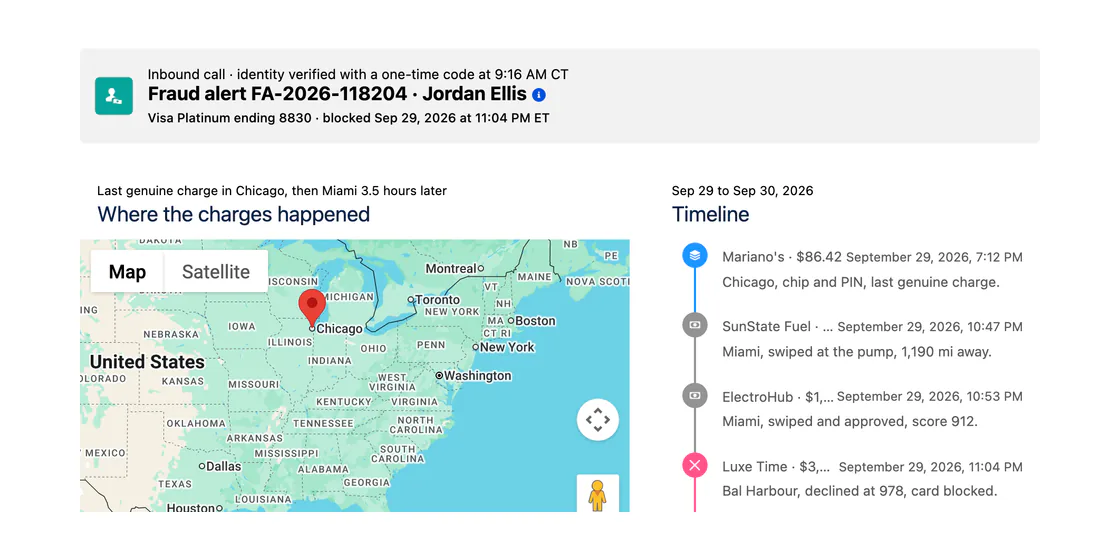Switch to the Map view
Screen dimensions: 1120x560
(x=127, y=271)
